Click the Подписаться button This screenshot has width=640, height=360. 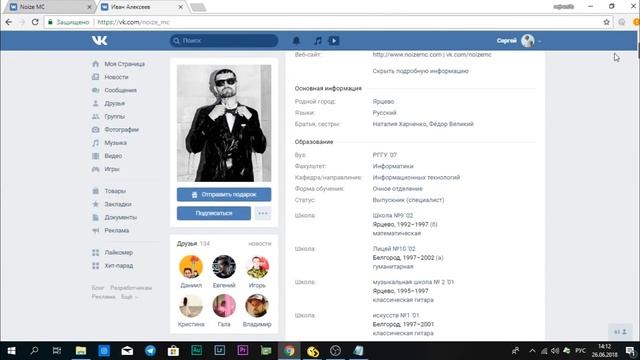(x=213, y=213)
